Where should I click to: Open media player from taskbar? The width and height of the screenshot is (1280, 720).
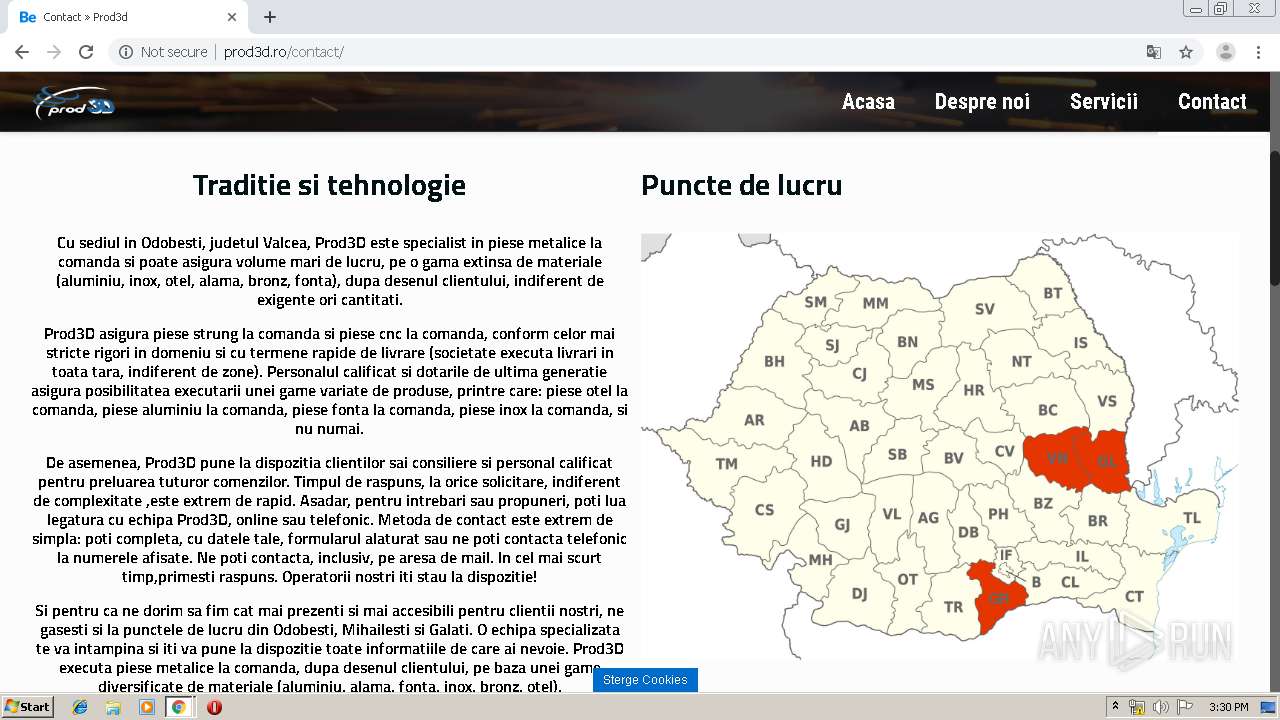(146, 707)
